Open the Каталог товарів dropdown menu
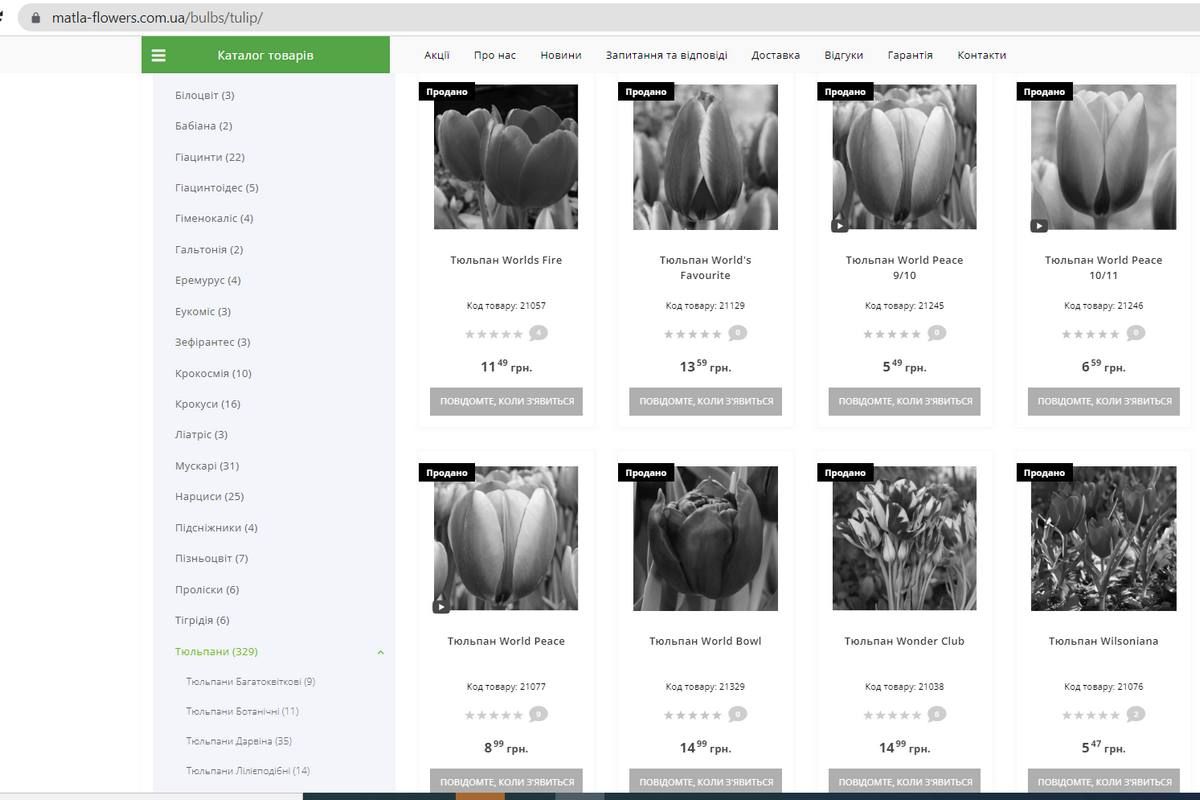1200x800 pixels. pyautogui.click(x=265, y=56)
